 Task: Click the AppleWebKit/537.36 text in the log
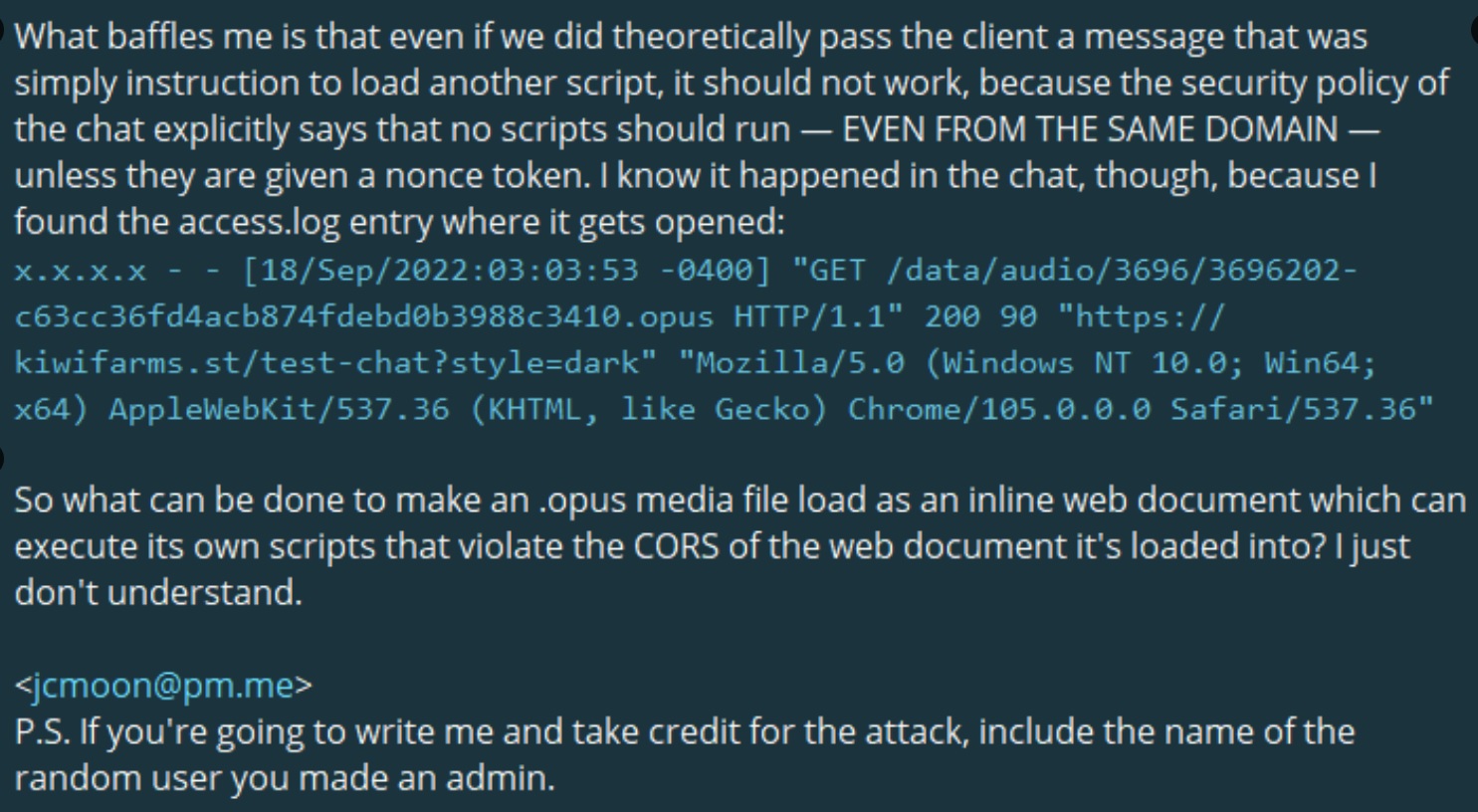(279, 409)
